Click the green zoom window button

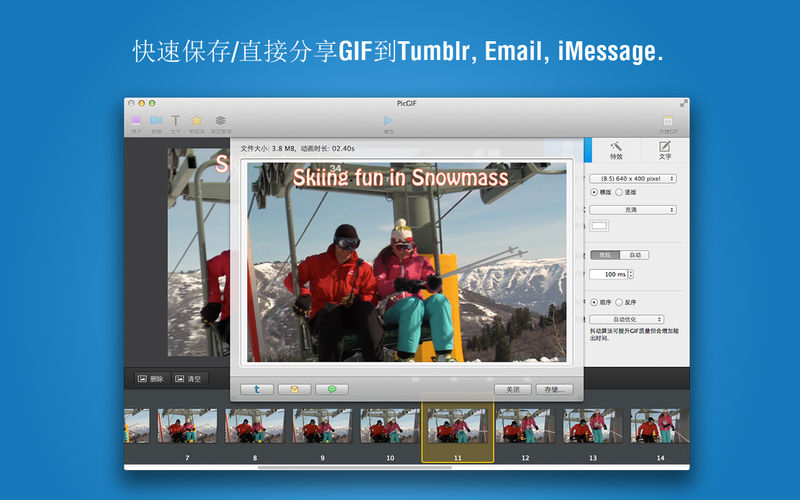[x=152, y=103]
